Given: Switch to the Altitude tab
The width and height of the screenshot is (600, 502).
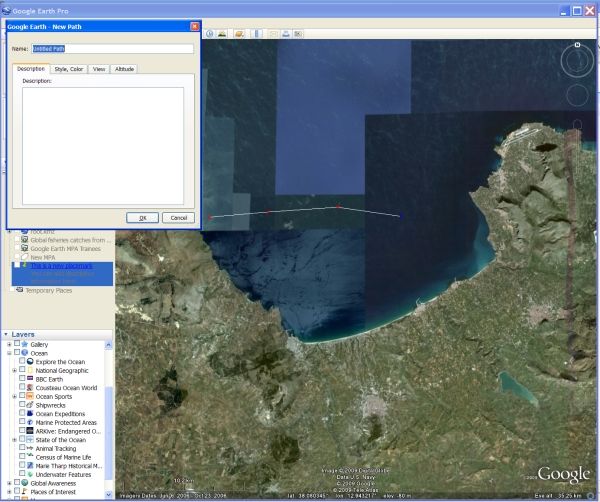Looking at the screenshot, I should 124,69.
